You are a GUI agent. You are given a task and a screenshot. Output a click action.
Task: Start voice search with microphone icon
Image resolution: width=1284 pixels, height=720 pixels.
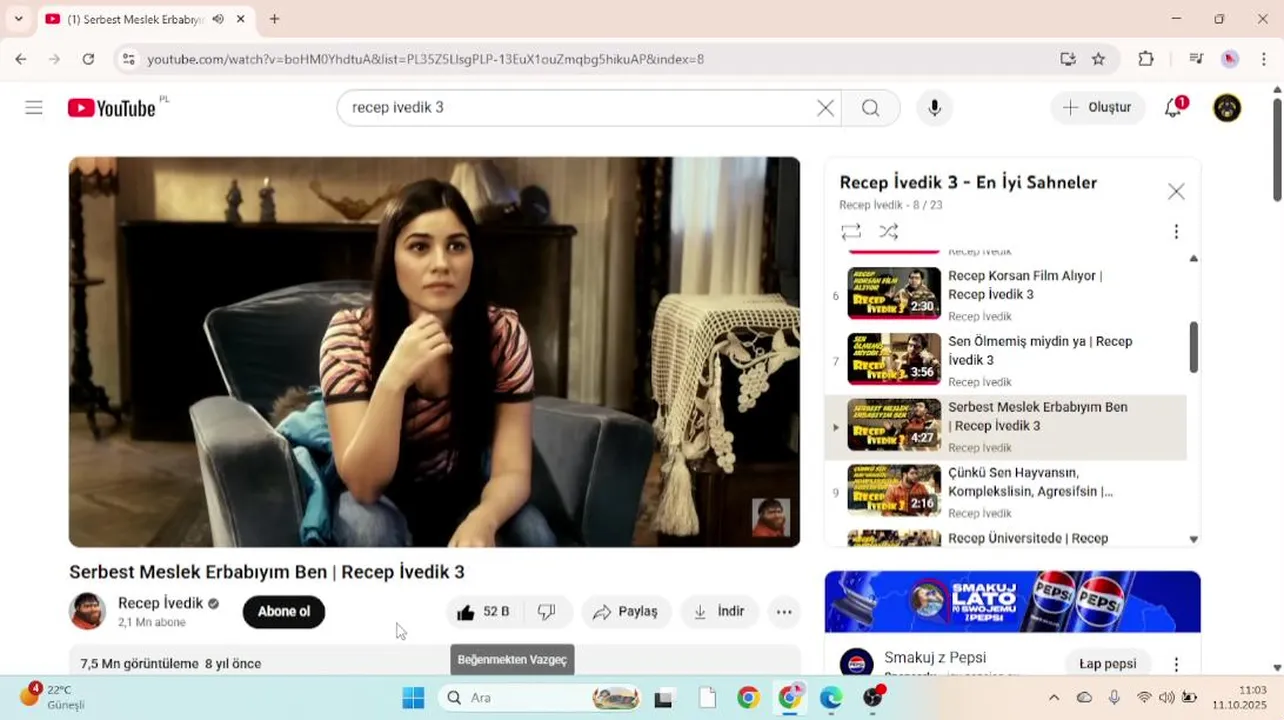[935, 108]
